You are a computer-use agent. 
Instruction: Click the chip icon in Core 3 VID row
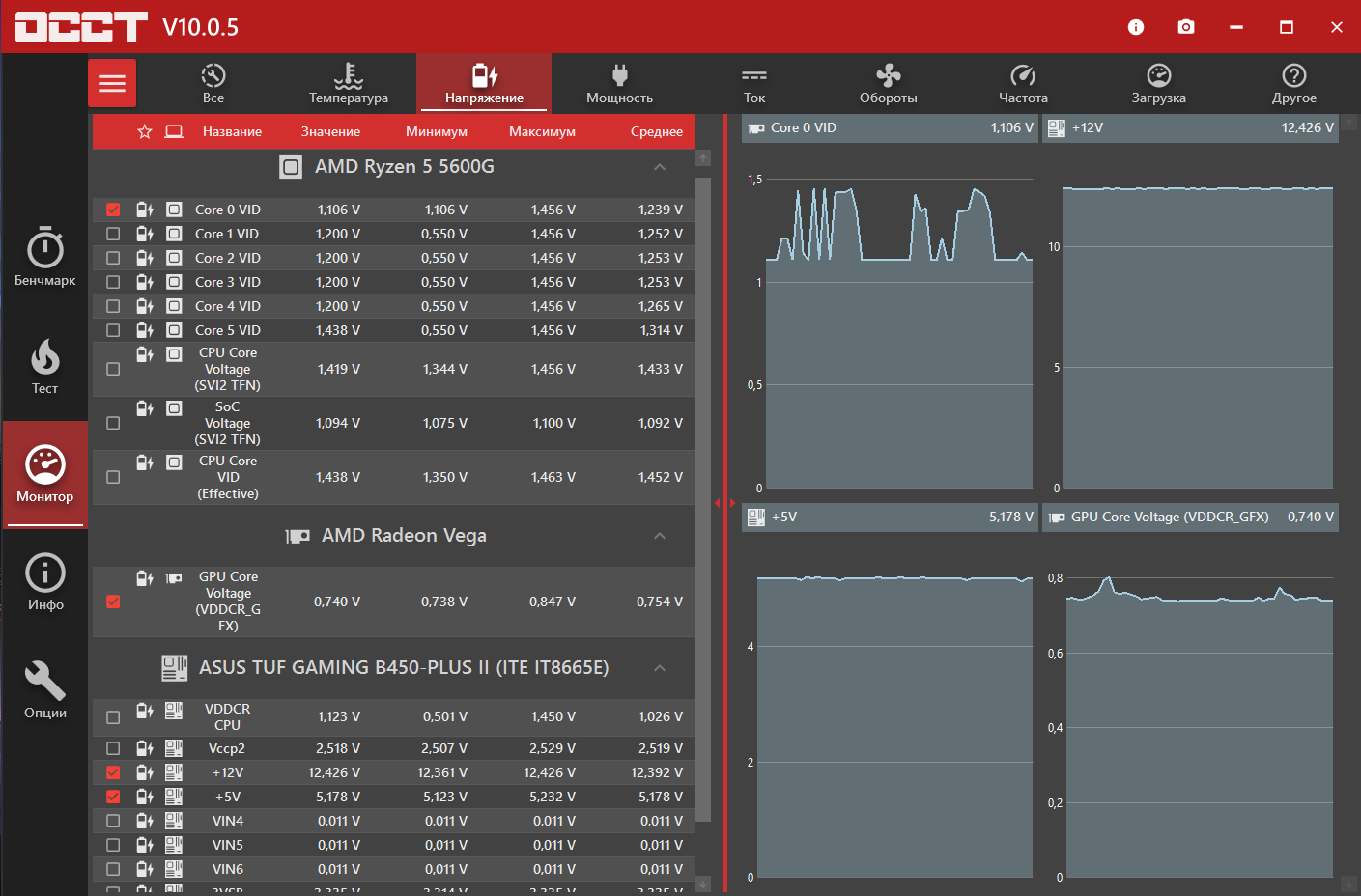click(x=174, y=282)
